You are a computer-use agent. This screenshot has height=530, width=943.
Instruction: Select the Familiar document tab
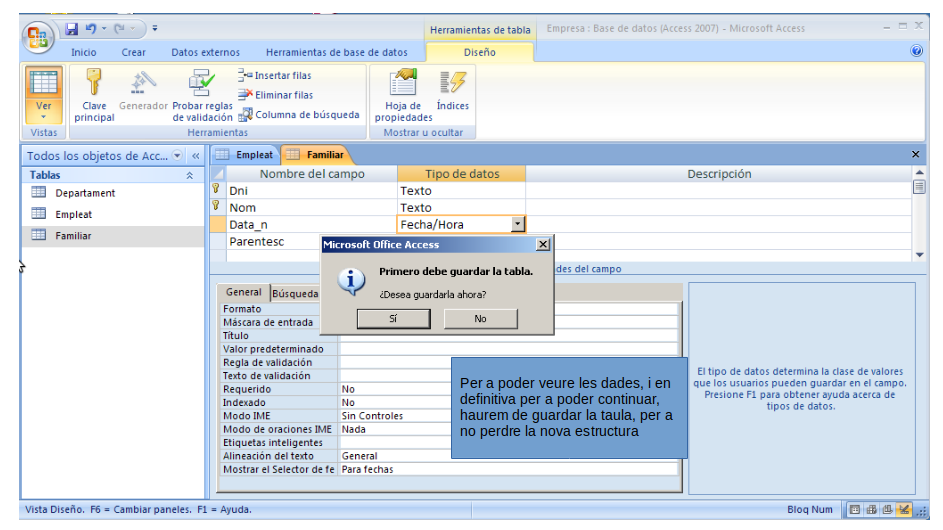click(315, 155)
